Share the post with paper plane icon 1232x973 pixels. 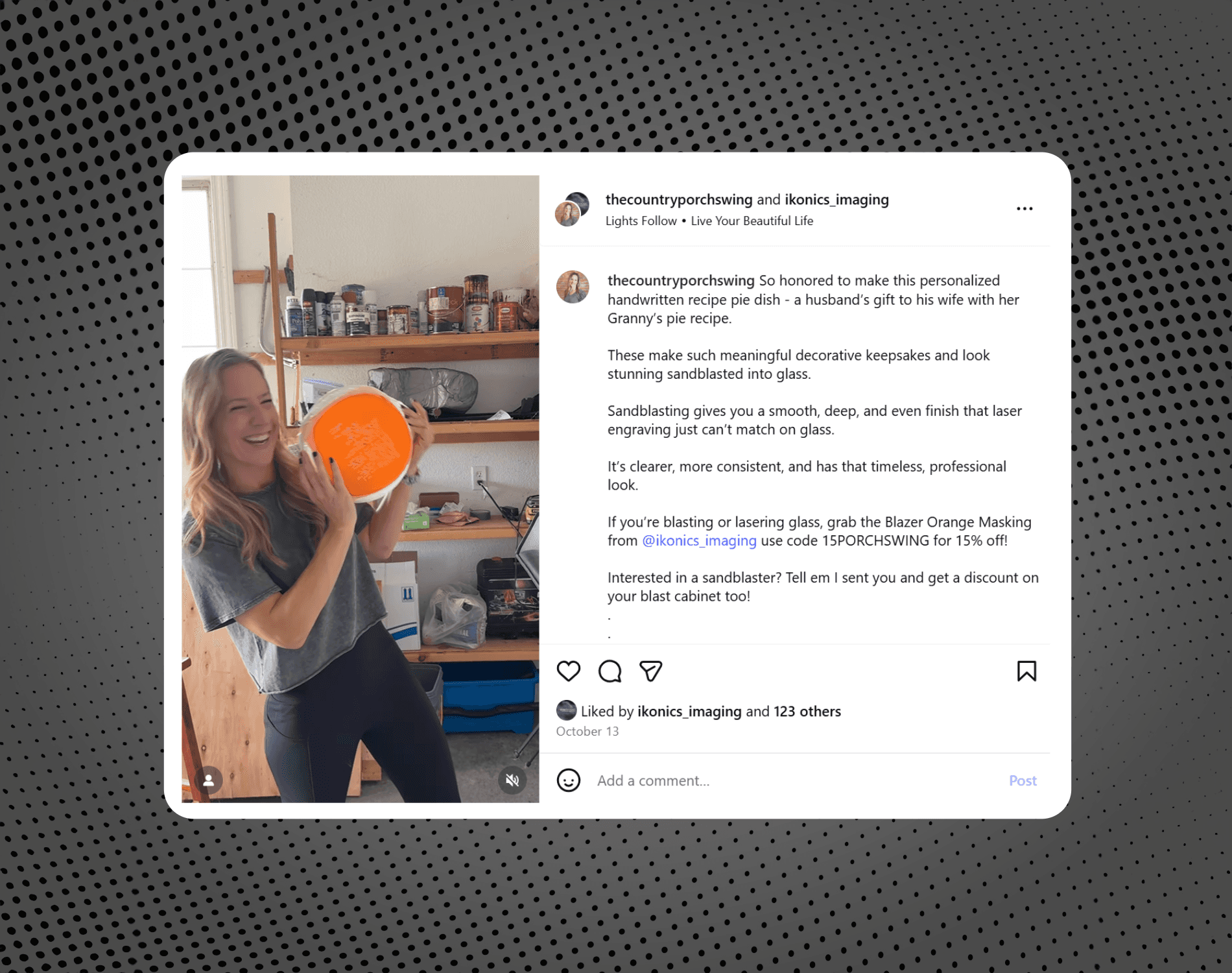[650, 671]
